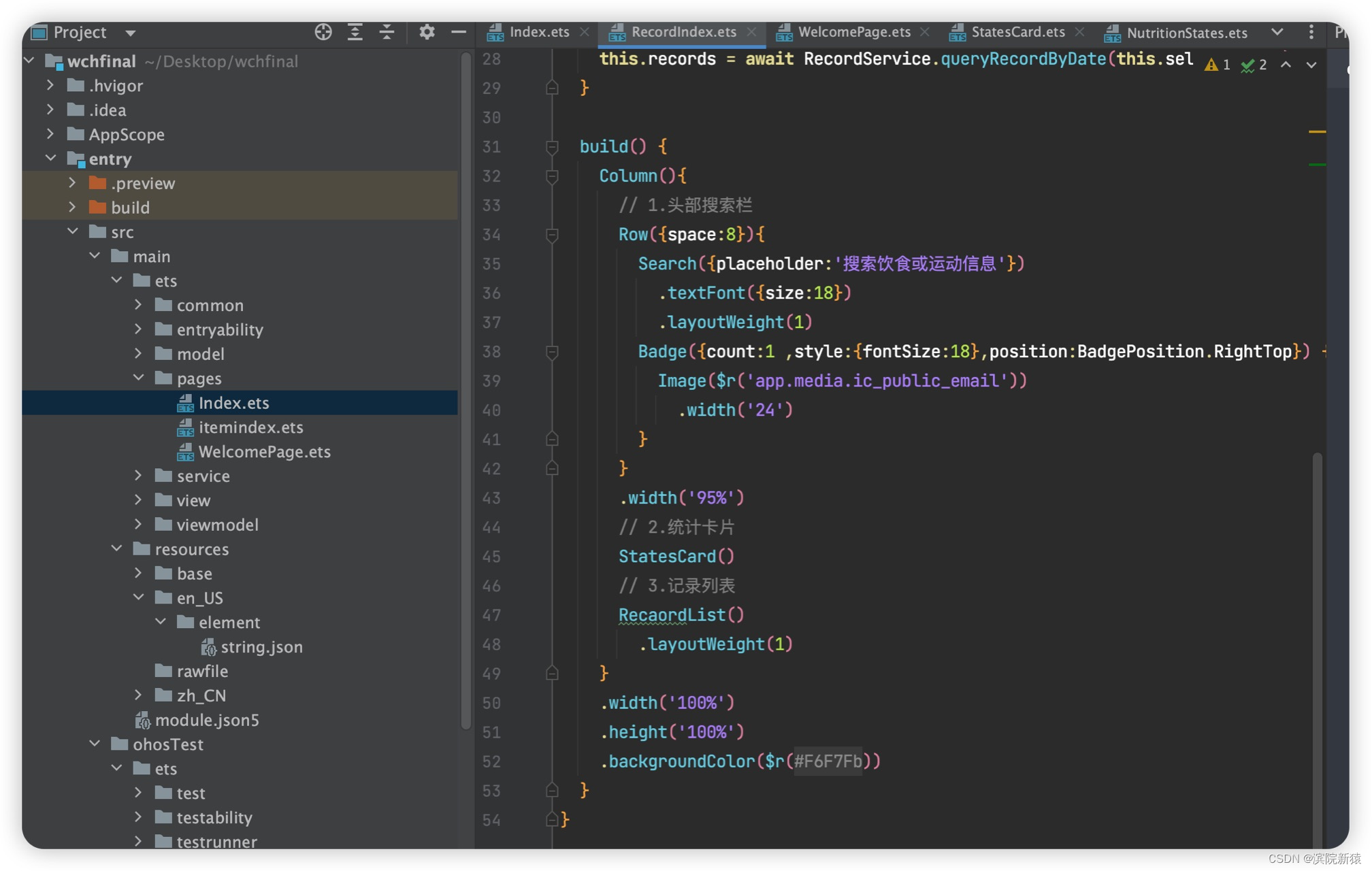Select WelcomePage.ets in the project tree
1372x871 pixels.
[264, 452]
